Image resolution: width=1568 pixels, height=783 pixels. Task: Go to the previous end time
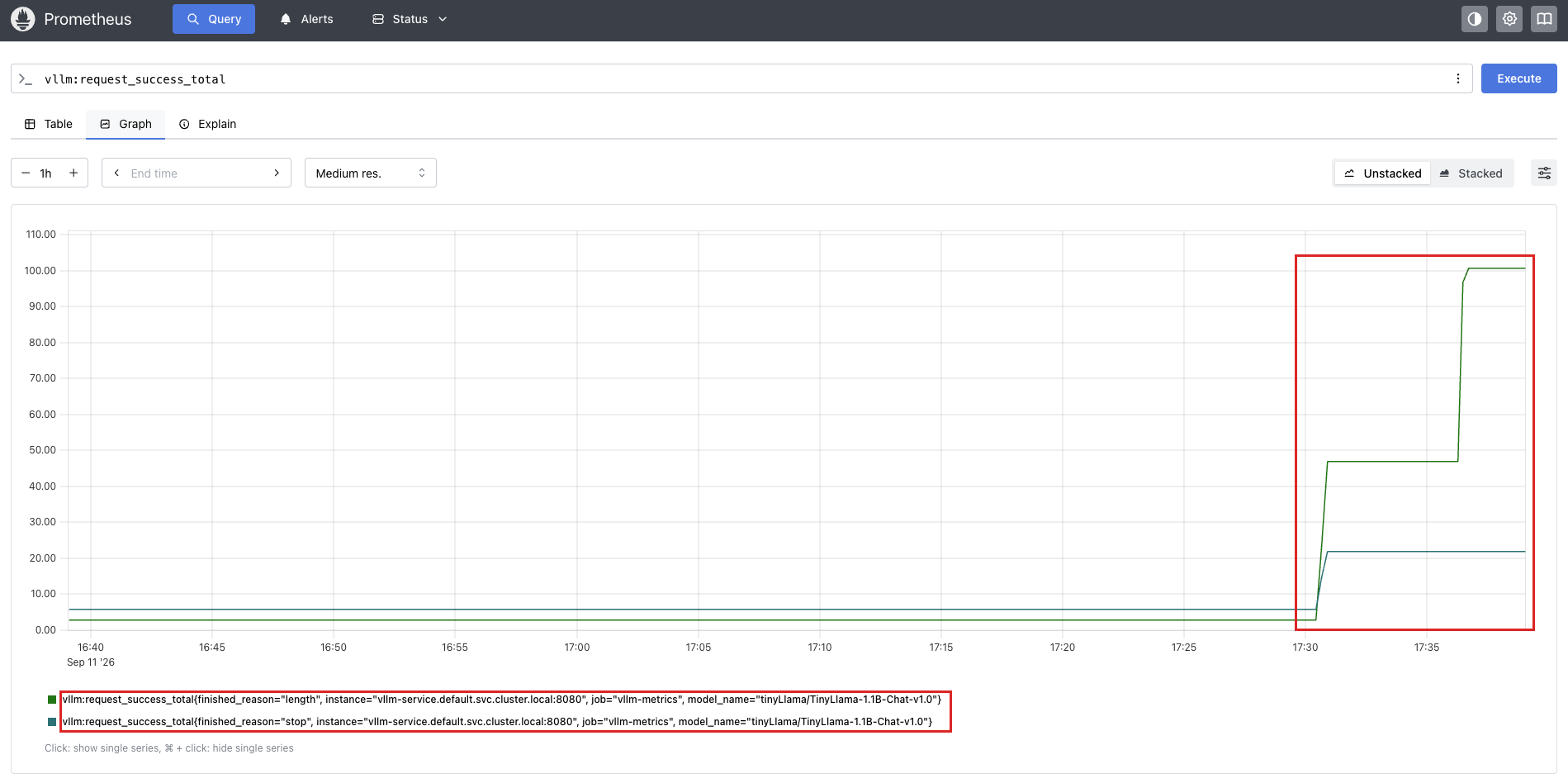click(116, 173)
